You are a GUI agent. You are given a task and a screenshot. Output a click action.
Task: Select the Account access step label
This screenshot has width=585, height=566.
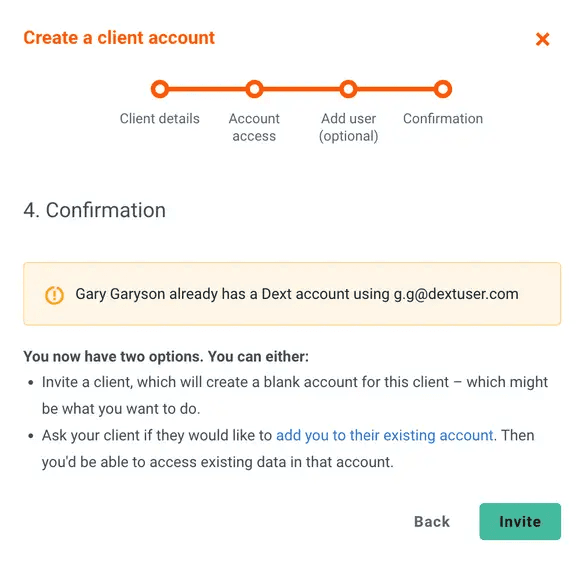pyautogui.click(x=254, y=127)
